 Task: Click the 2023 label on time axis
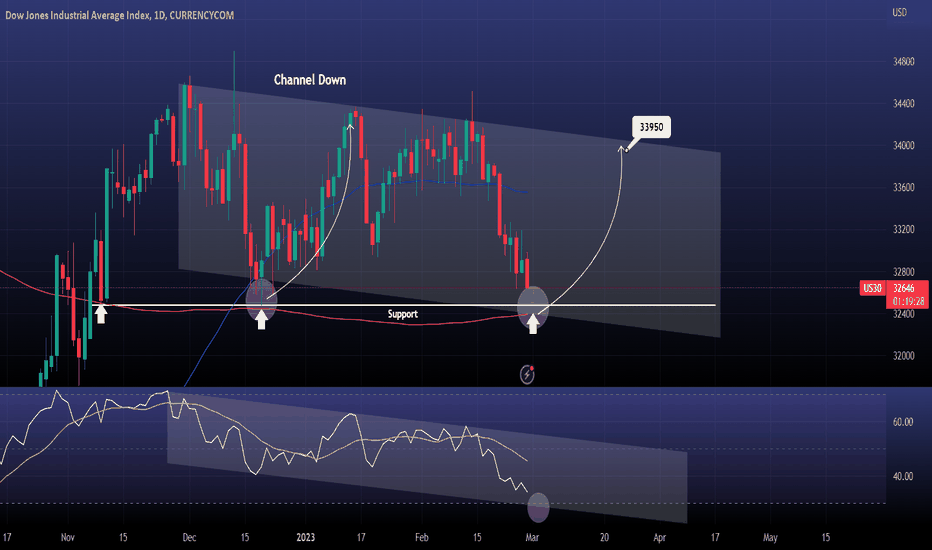pos(306,538)
